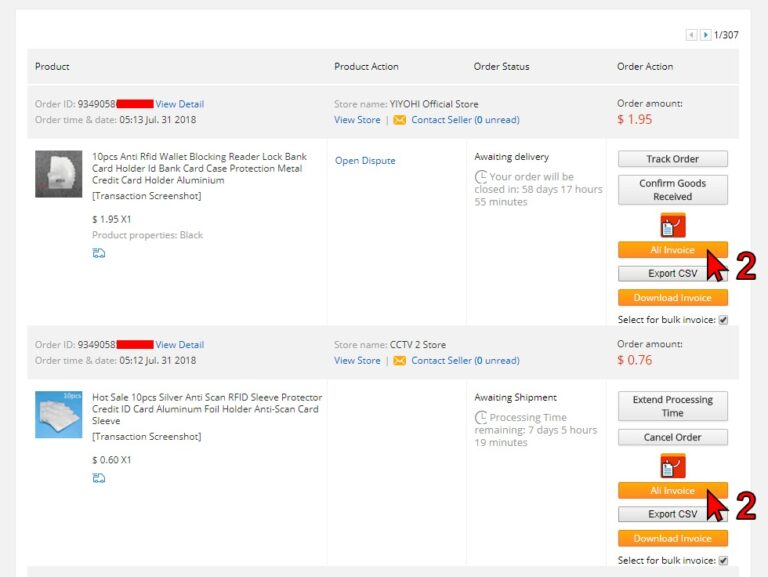Contact Seller of CCTV 2 Store
The width and height of the screenshot is (768, 577).
(x=465, y=361)
